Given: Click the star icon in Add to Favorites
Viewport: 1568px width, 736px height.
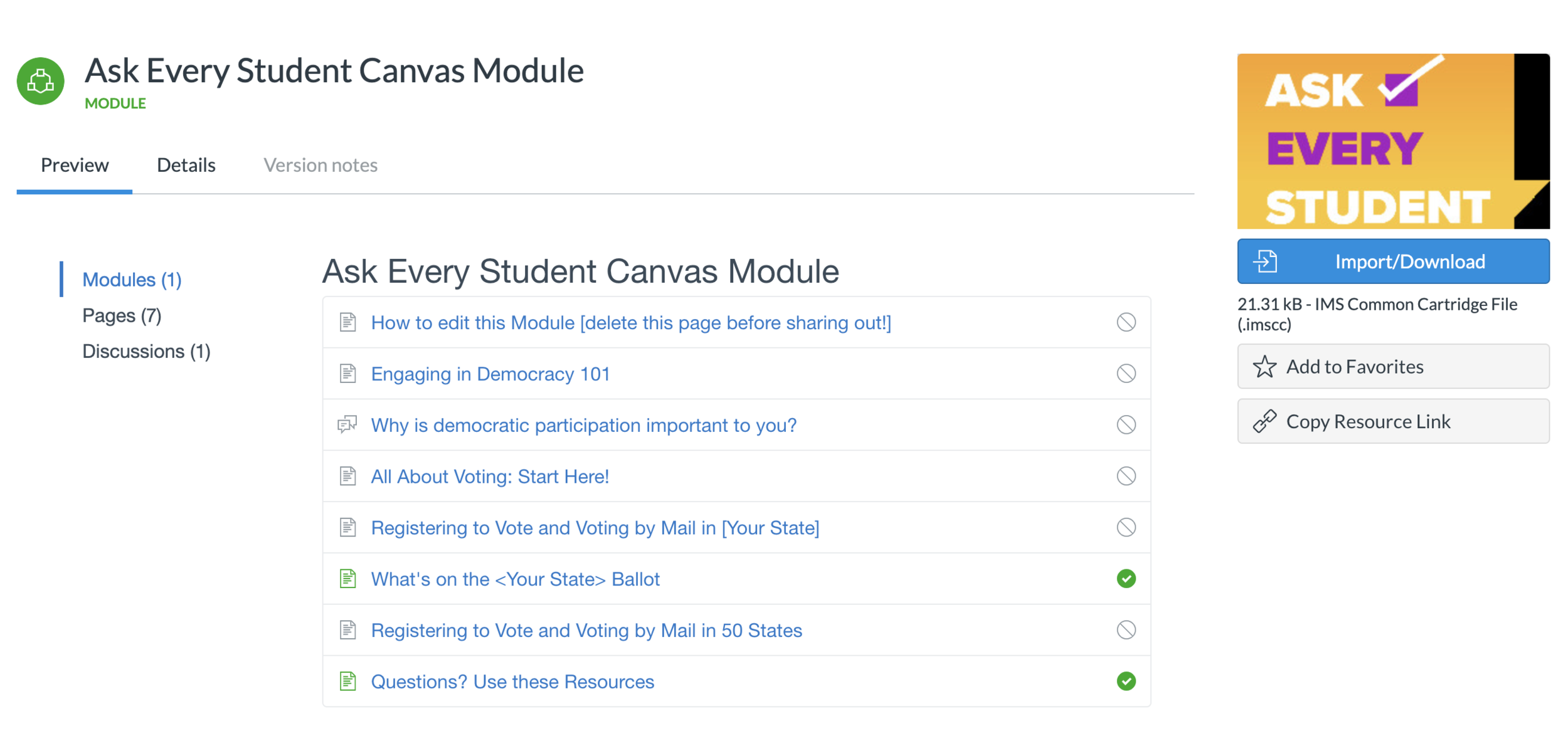Looking at the screenshot, I should 1264,367.
